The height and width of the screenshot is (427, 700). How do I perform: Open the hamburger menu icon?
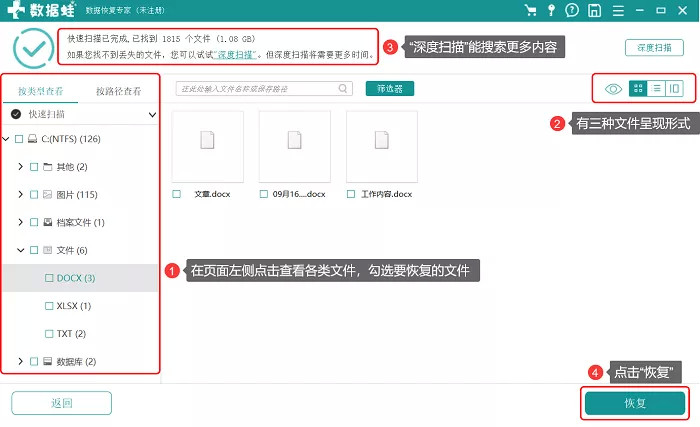click(618, 10)
